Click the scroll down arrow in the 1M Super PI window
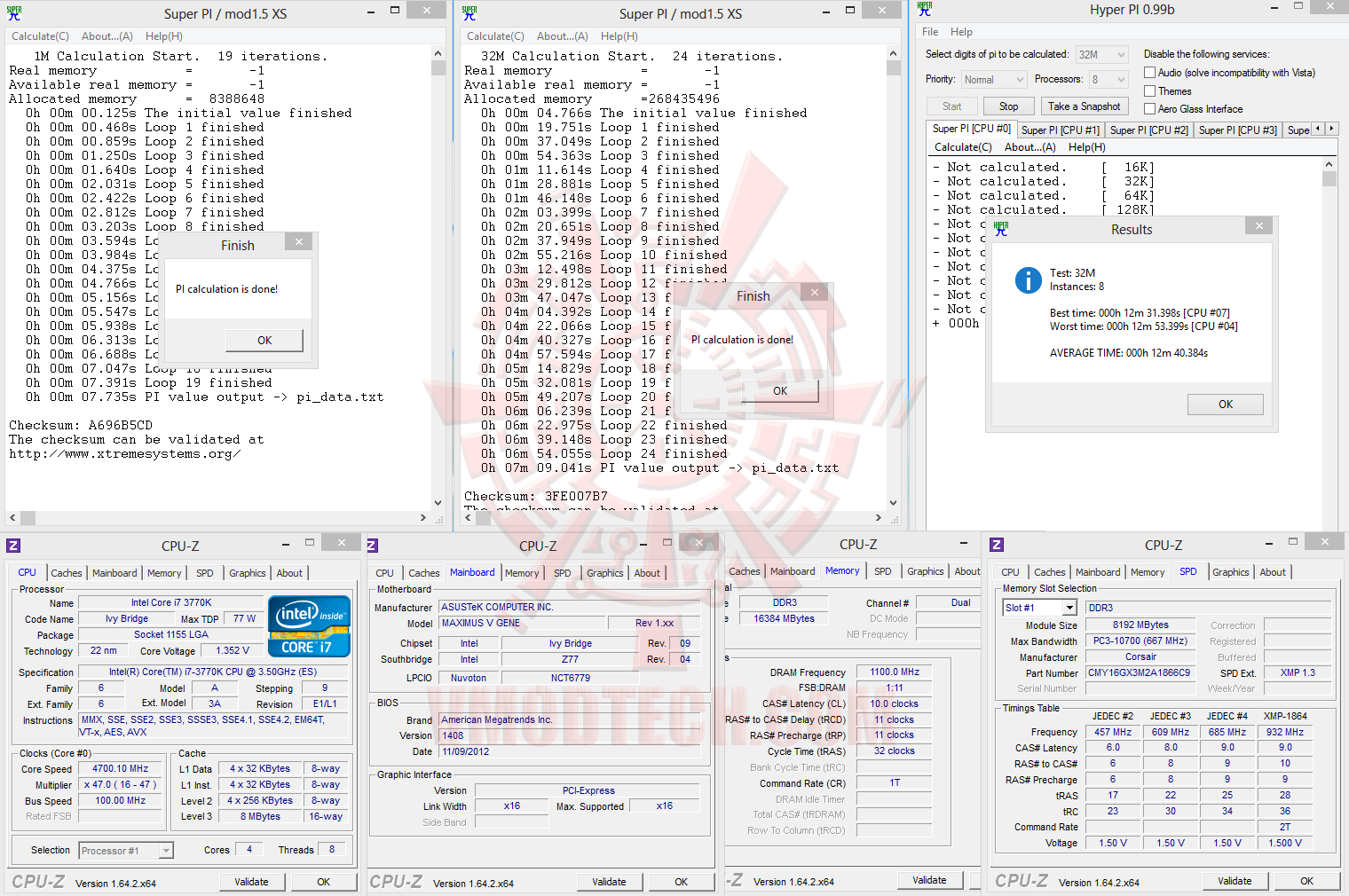Screen dimensions: 1349x896 pyautogui.click(x=438, y=502)
